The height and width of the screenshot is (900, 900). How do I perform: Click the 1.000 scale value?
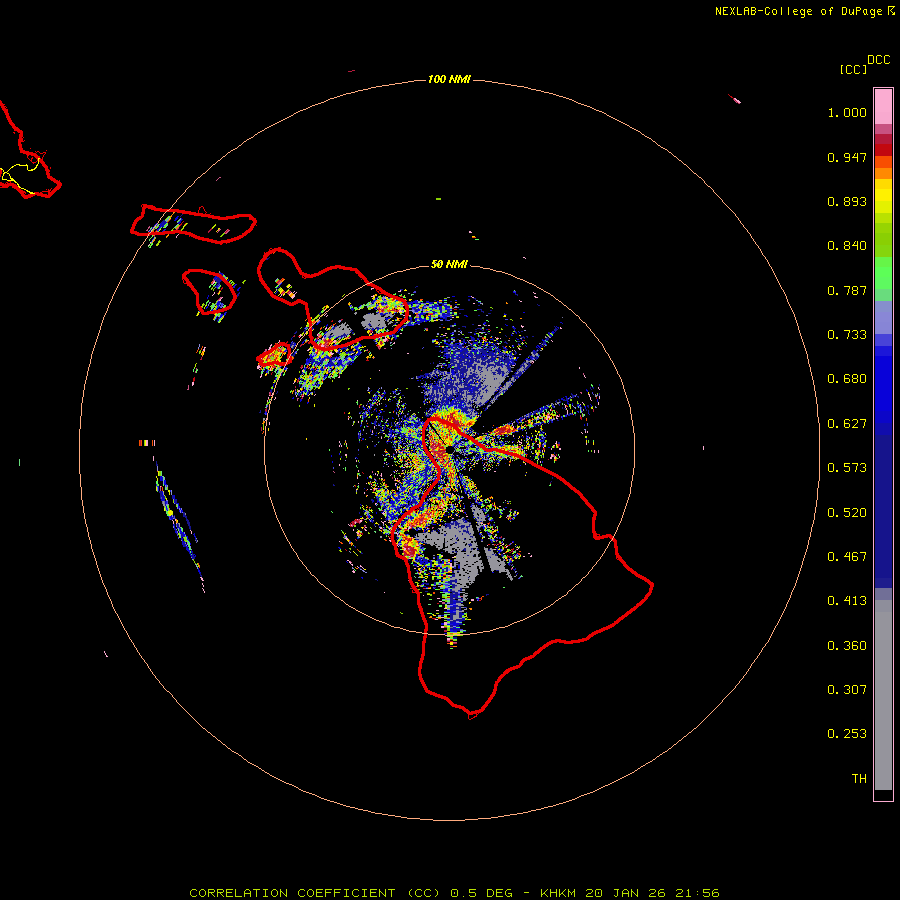coord(847,112)
